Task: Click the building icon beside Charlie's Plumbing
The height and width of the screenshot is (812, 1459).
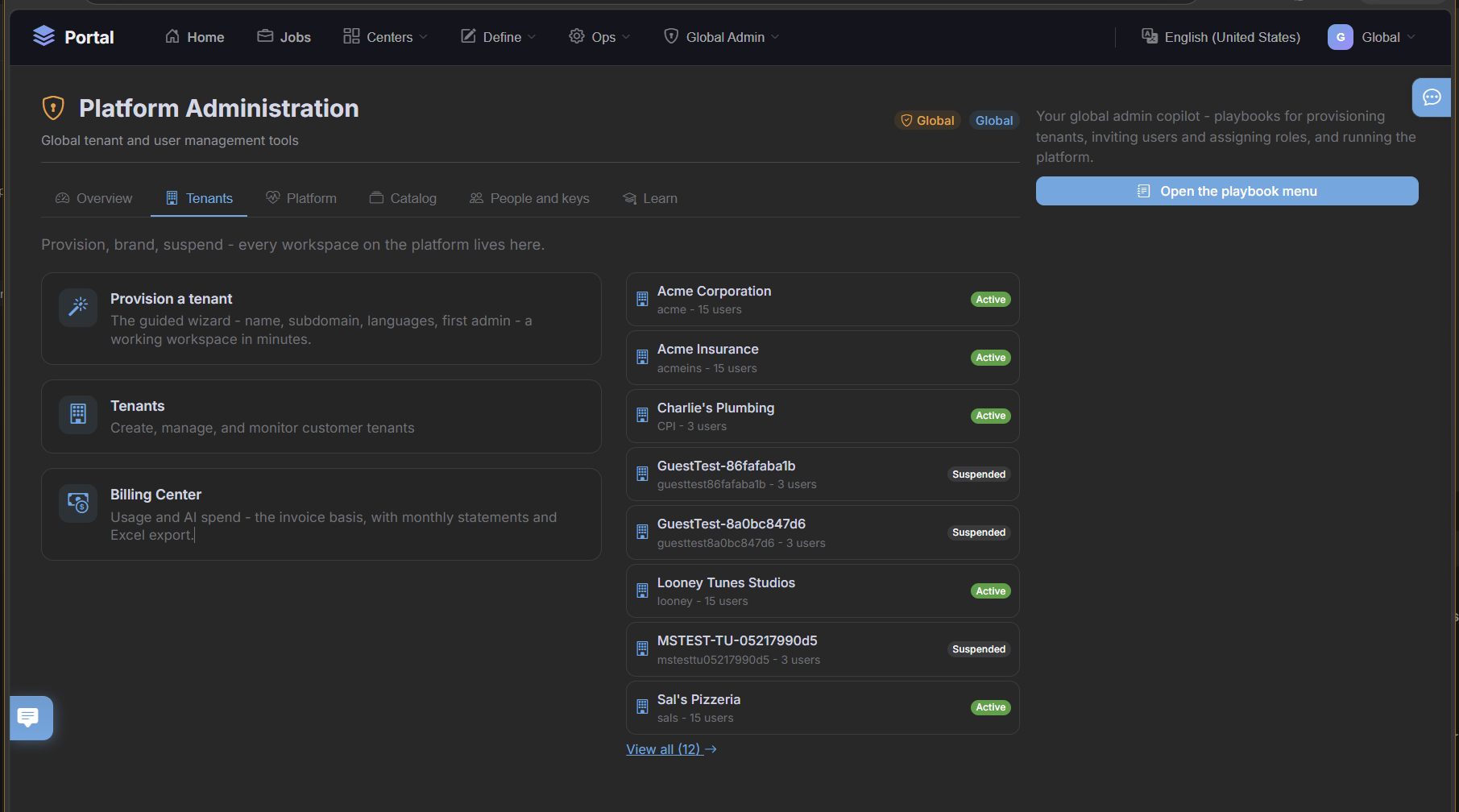Action: click(642, 415)
